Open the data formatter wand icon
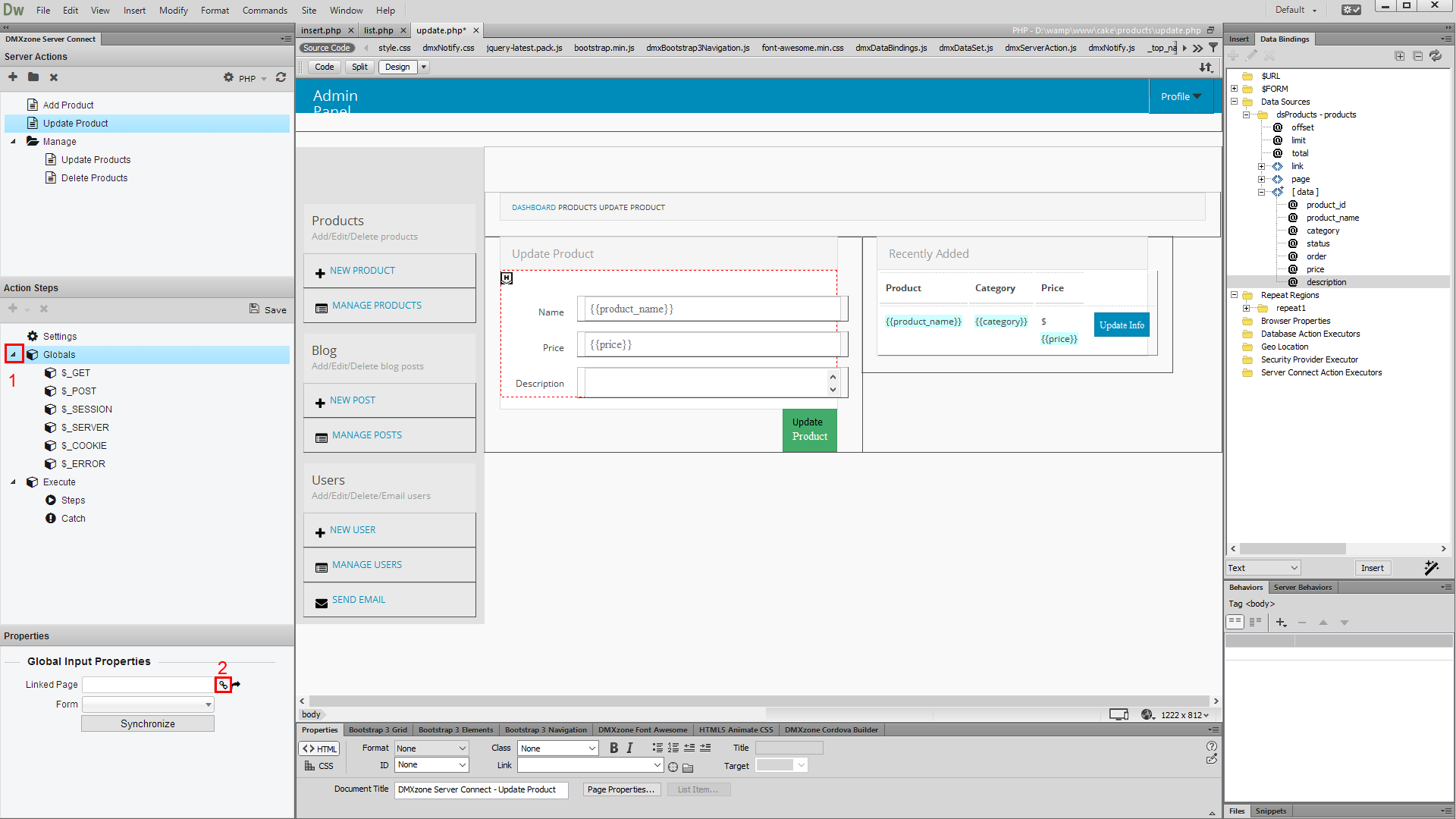This screenshot has width=1456, height=819. coord(1431,567)
